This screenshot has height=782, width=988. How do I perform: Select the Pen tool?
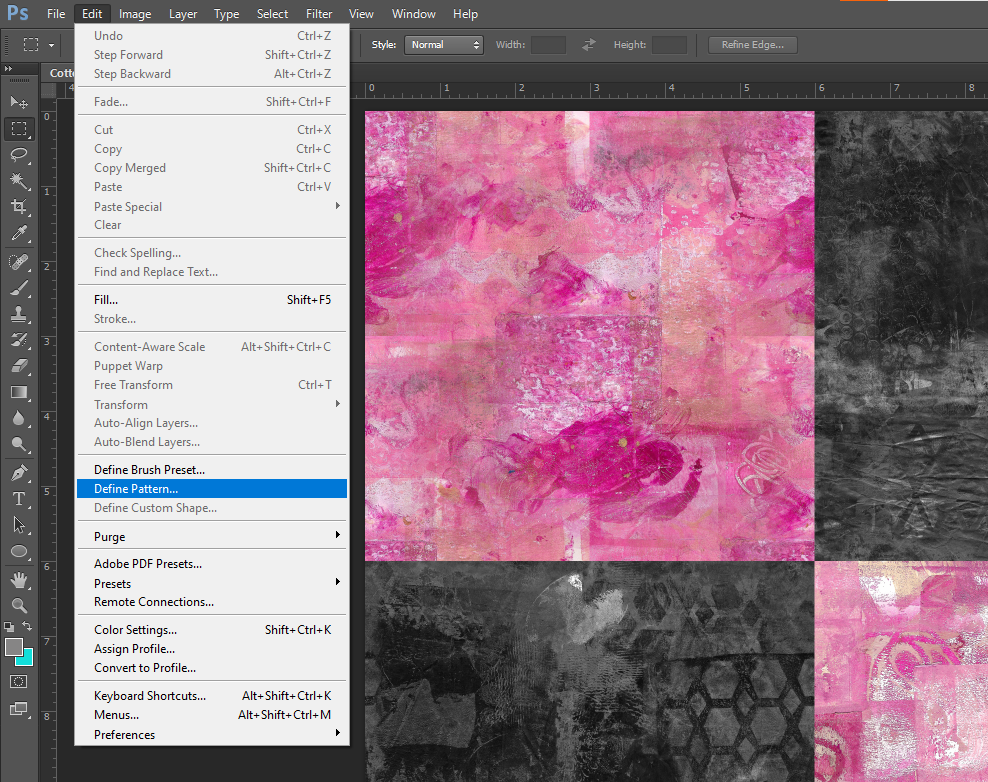coord(19,473)
